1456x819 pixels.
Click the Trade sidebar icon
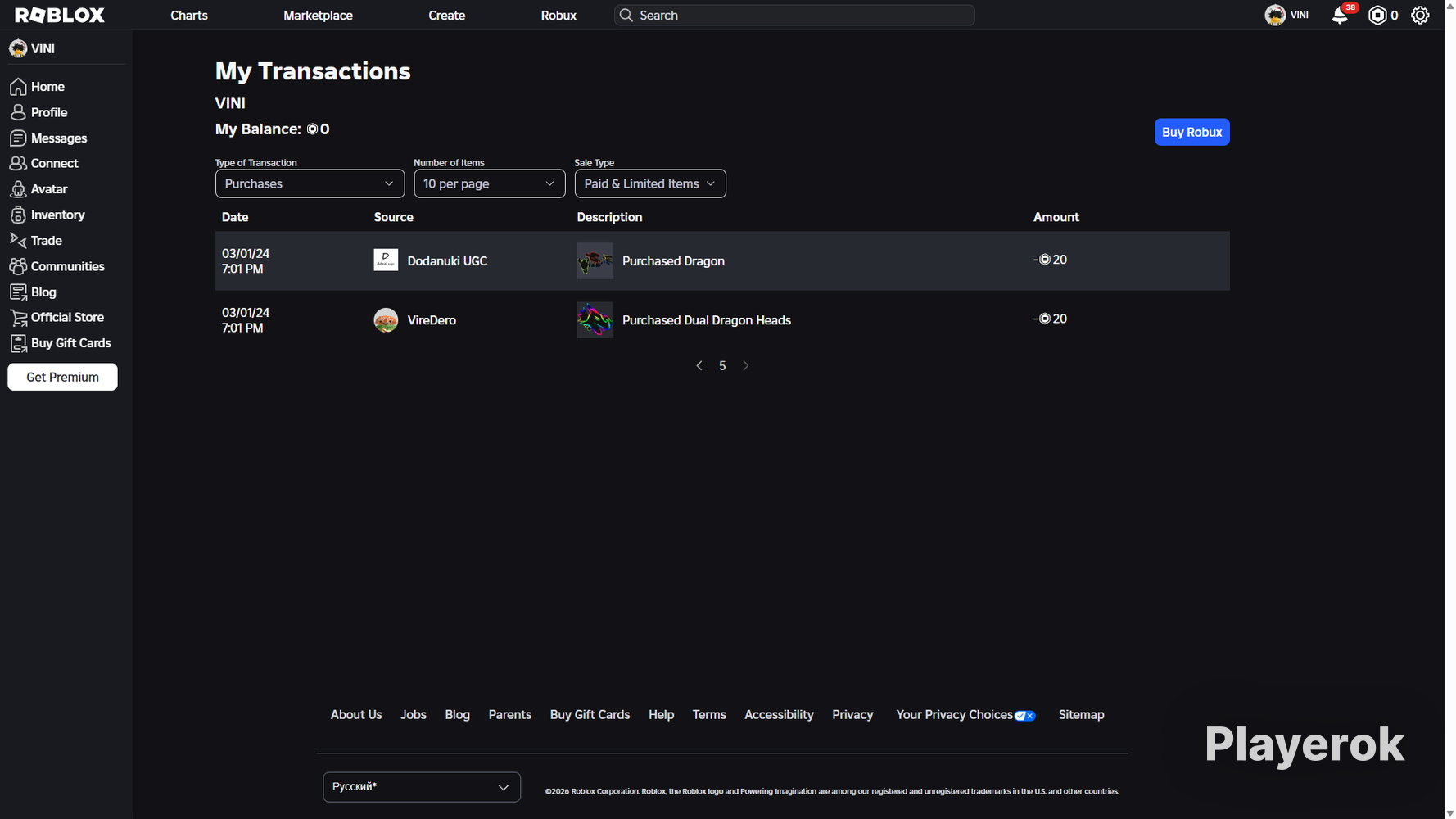tap(18, 240)
